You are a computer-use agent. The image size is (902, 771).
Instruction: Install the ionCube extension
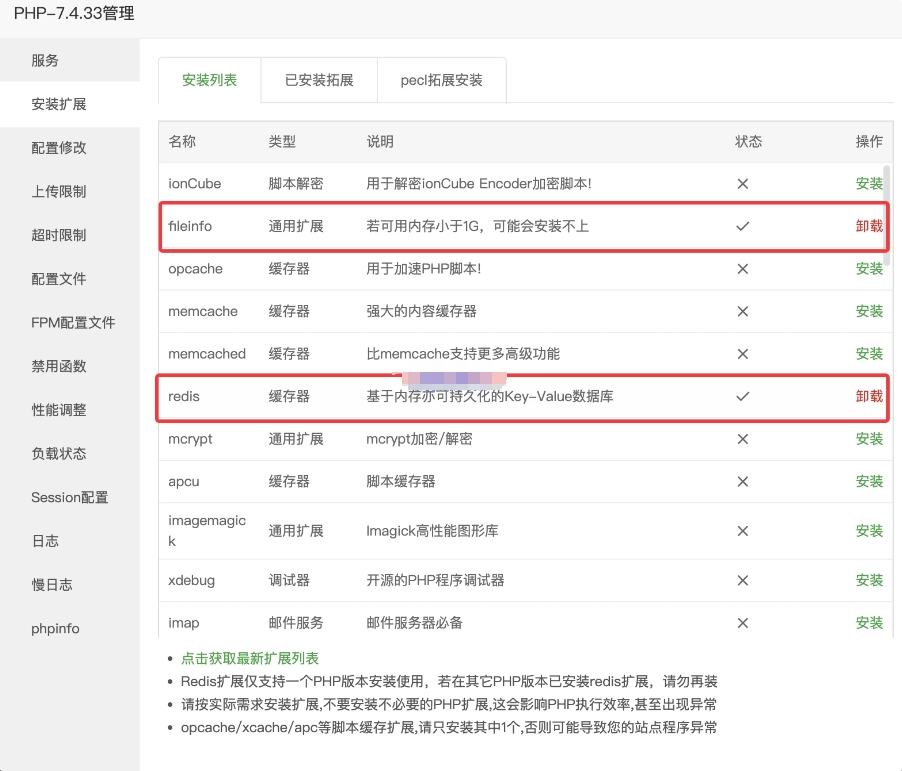click(x=869, y=184)
